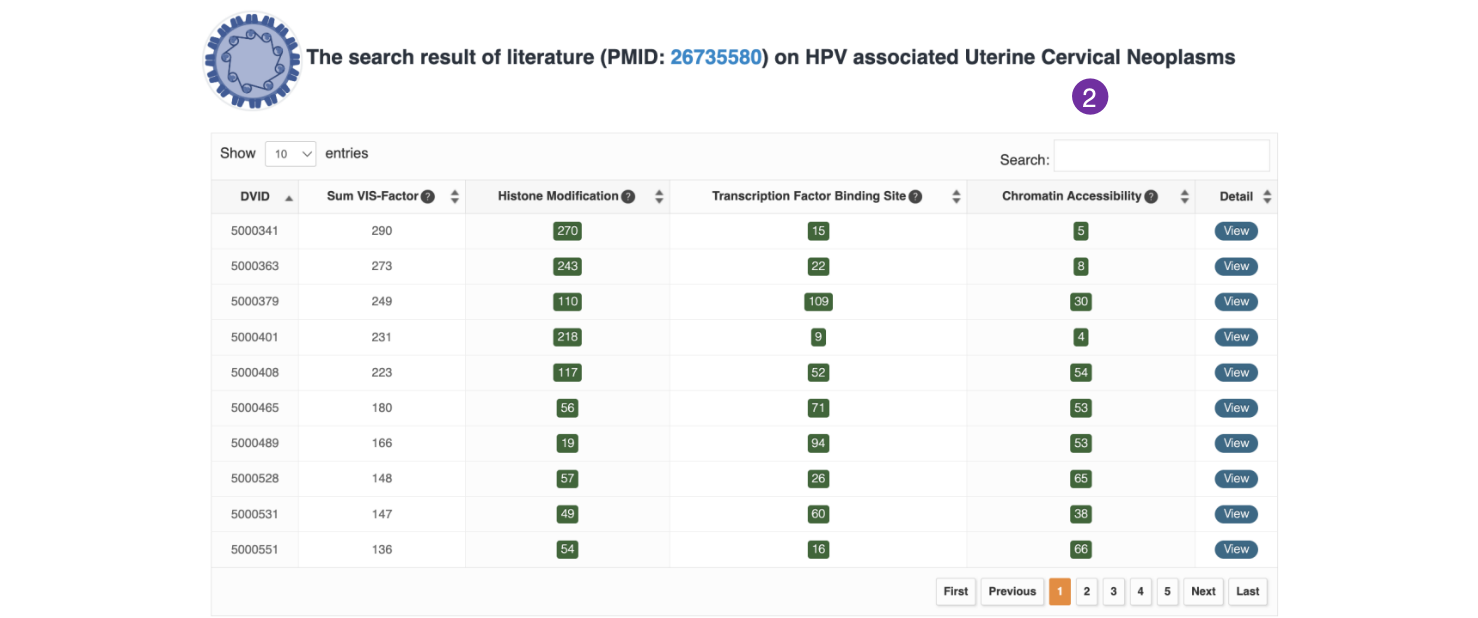Click help icon beside Histone Modification
This screenshot has height=618, width=1478.
pos(628,197)
